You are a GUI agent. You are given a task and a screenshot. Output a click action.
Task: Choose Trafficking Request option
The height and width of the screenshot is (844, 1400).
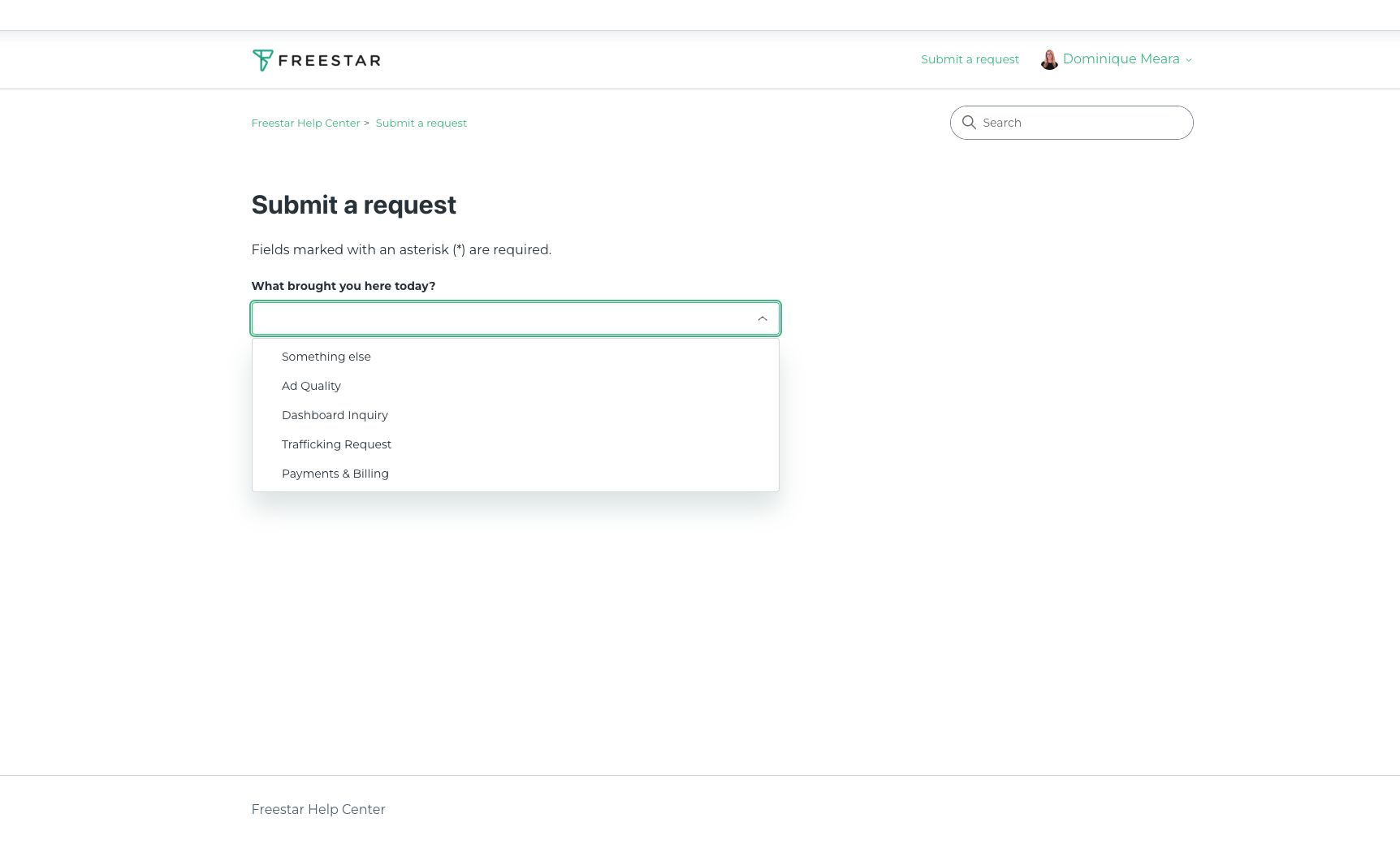[516, 444]
